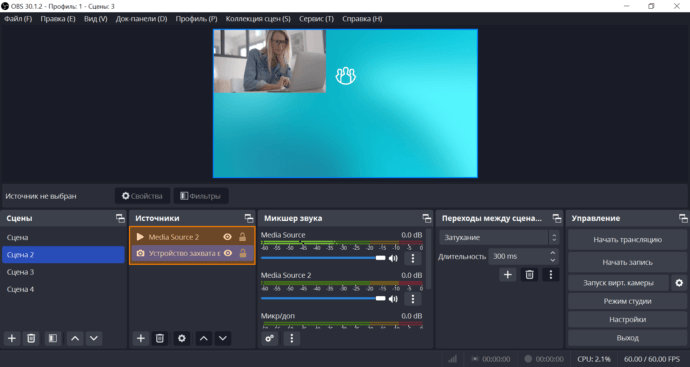Remove scene transition with trash icon
The image size is (690, 367).
point(529,275)
